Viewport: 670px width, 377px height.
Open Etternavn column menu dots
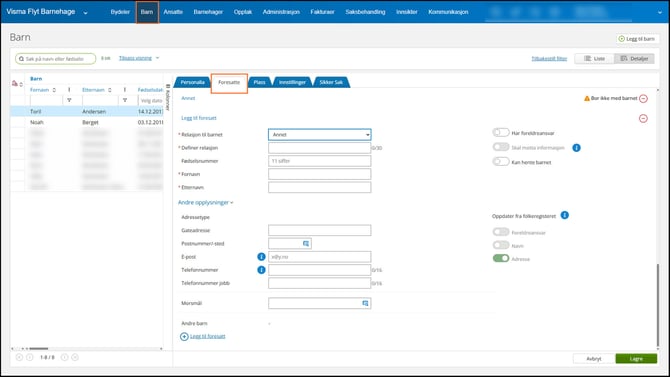(124, 90)
